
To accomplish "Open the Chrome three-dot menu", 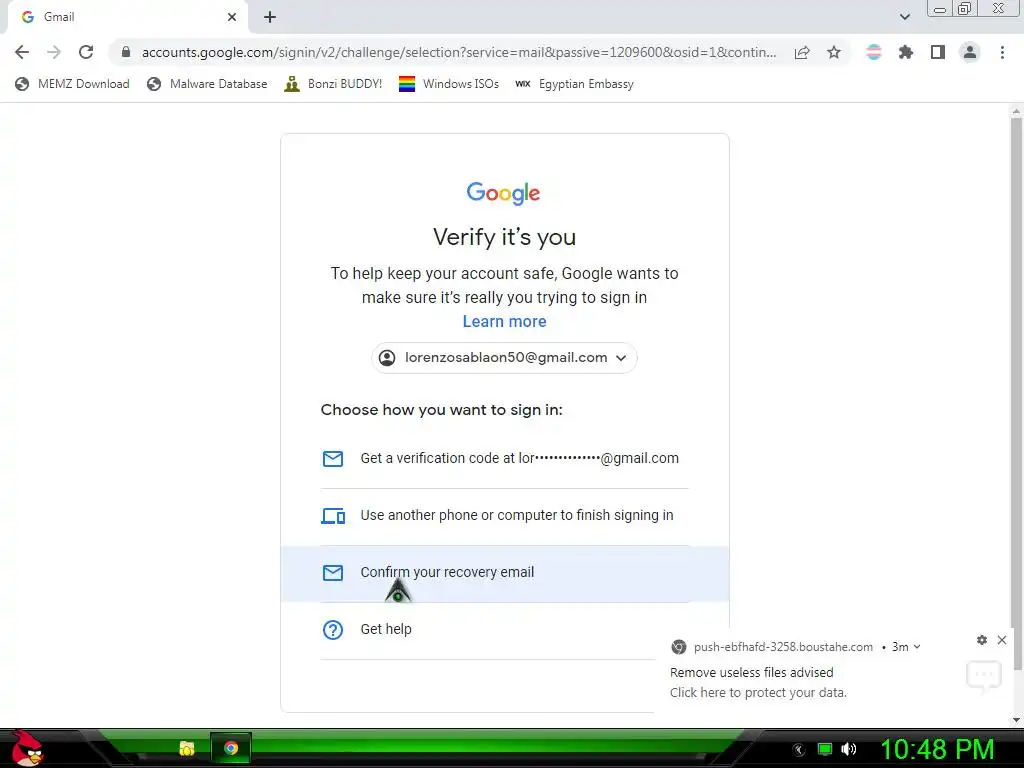I will pyautogui.click(x=1002, y=52).
